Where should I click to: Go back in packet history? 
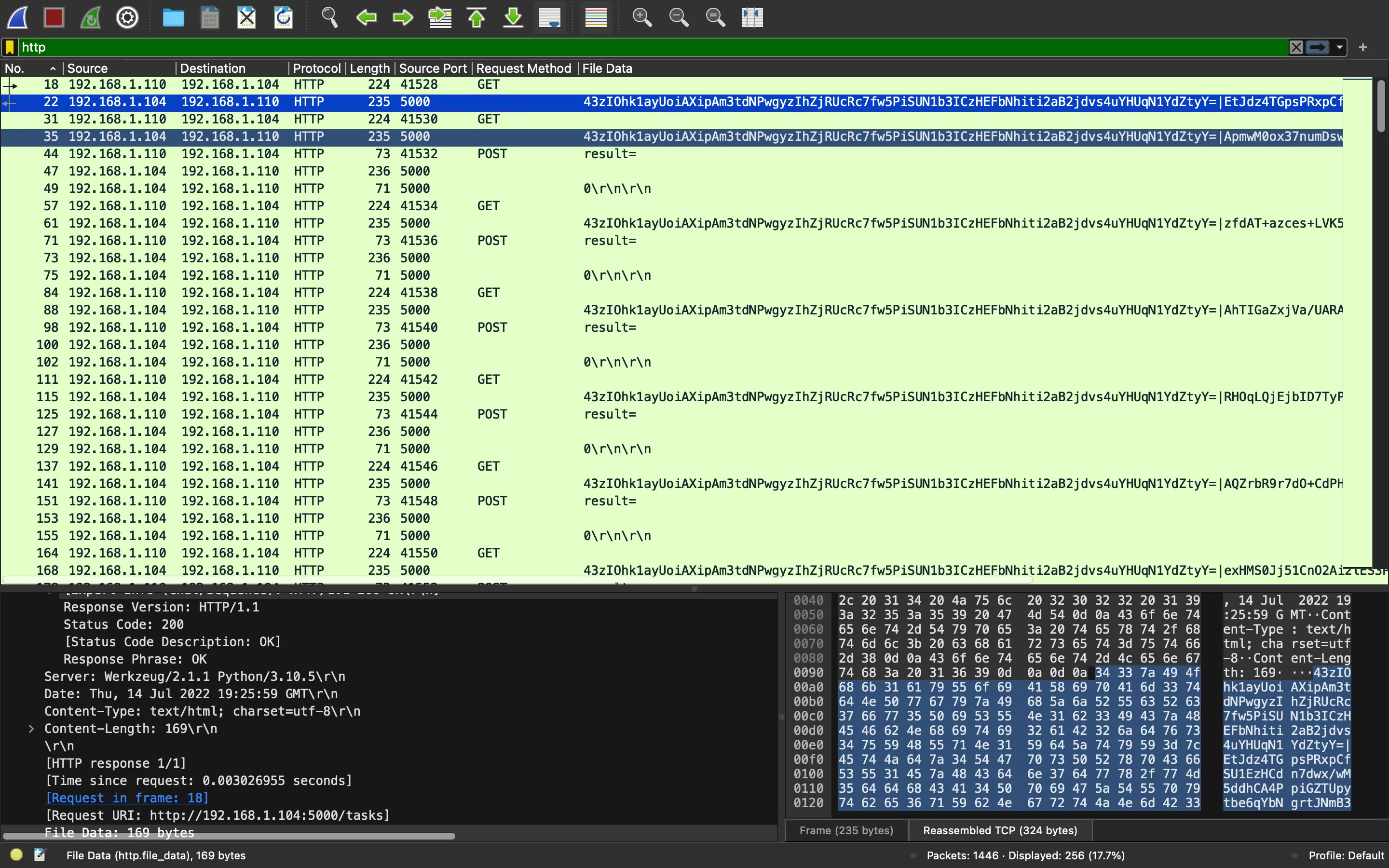click(x=366, y=17)
